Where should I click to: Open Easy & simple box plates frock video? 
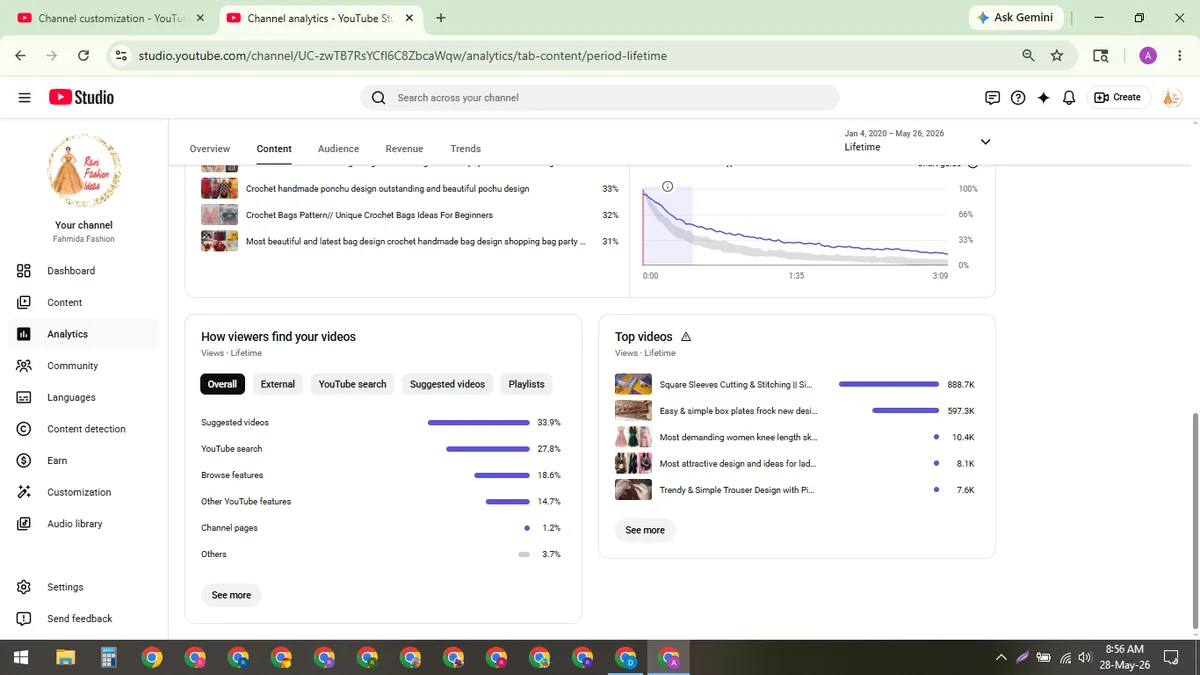tap(738, 411)
